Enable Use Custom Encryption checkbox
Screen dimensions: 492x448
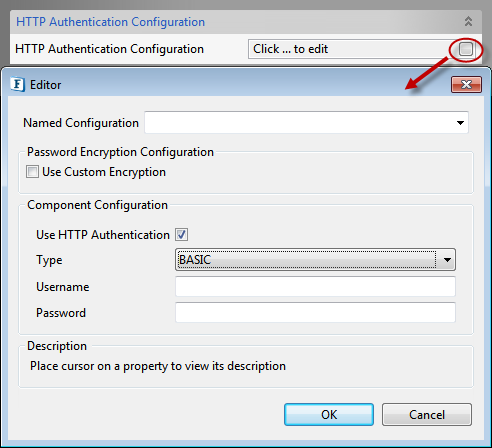pyautogui.click(x=32, y=172)
